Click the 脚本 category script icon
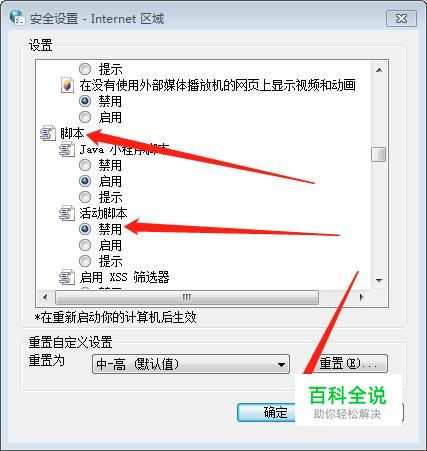Viewport: 427px width, 451px height. (x=48, y=133)
